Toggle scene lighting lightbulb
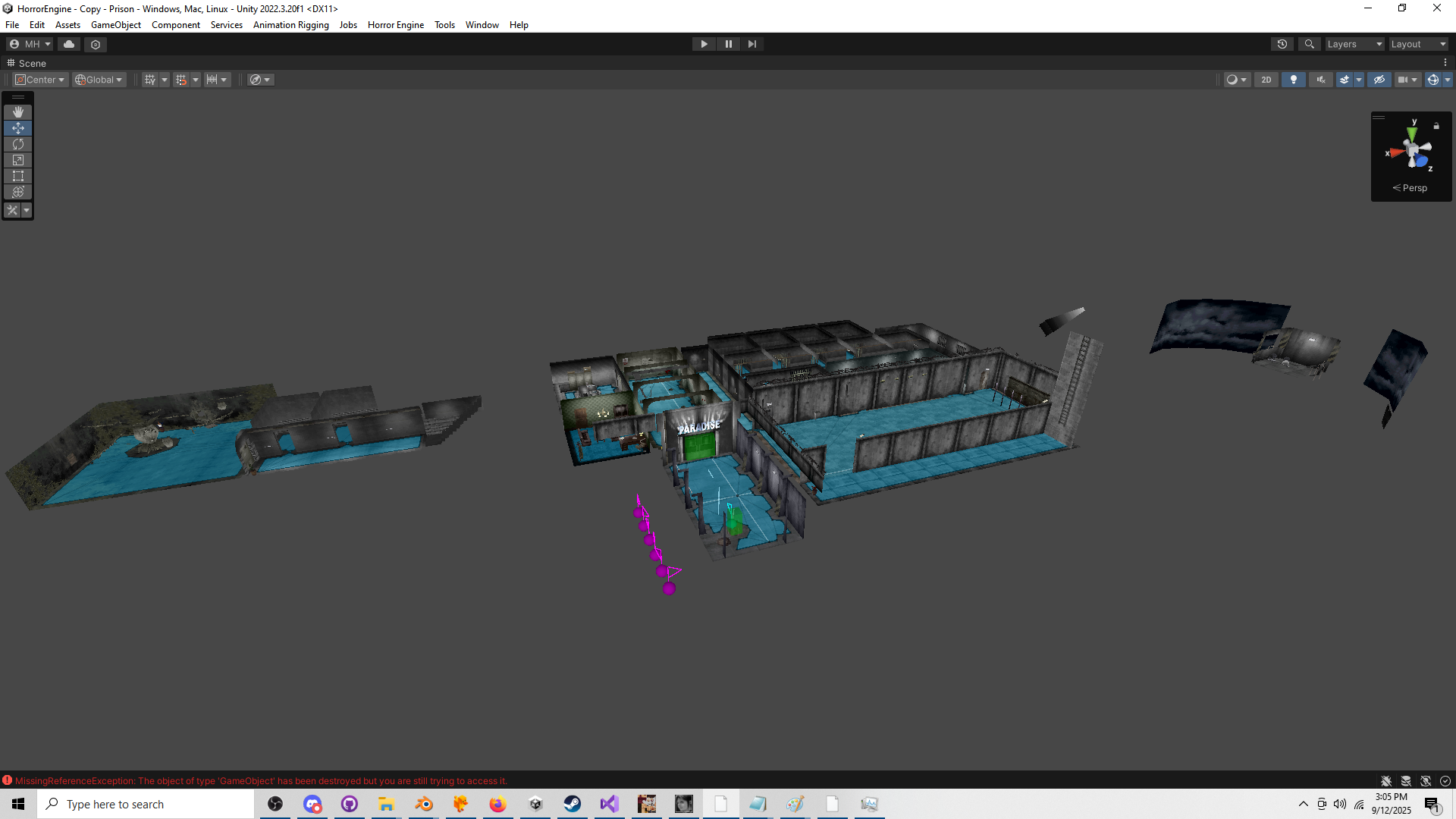 click(x=1293, y=80)
